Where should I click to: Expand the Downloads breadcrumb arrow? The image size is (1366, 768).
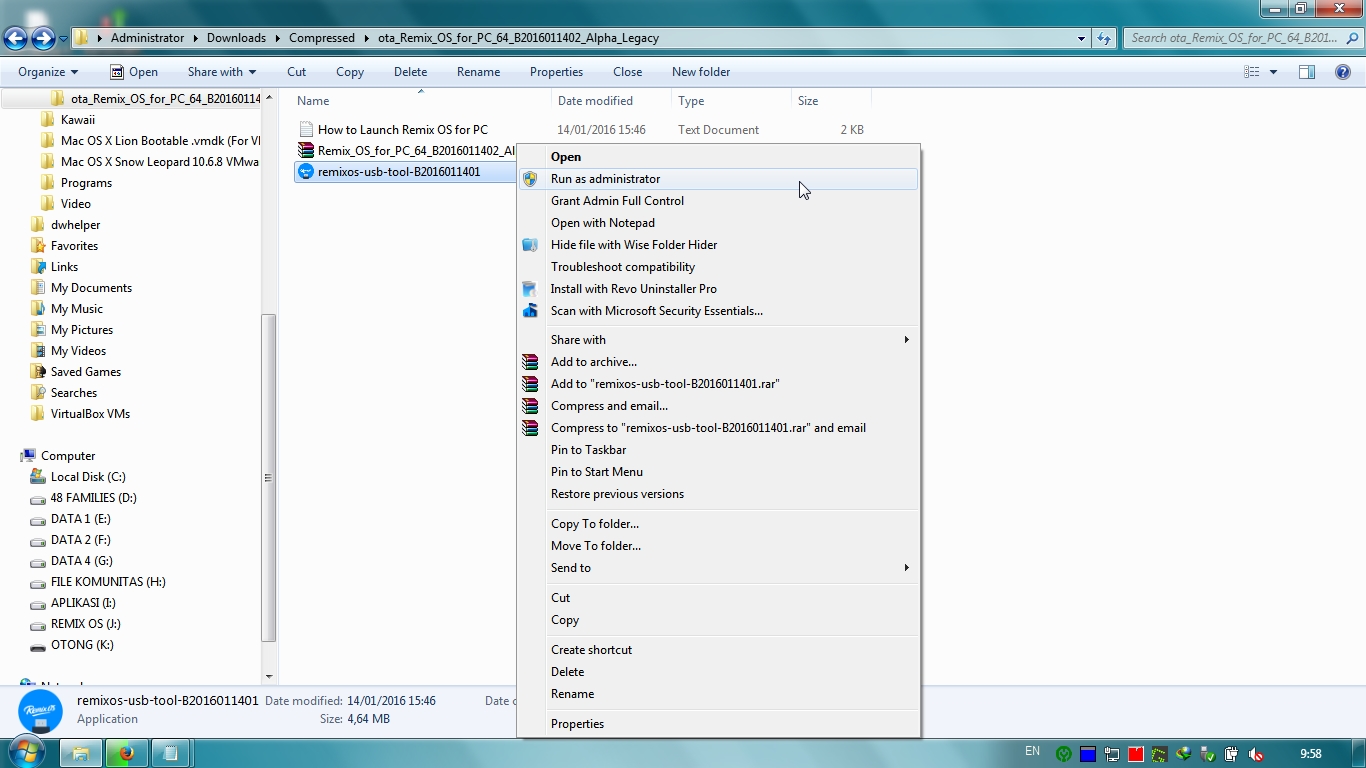(x=277, y=38)
